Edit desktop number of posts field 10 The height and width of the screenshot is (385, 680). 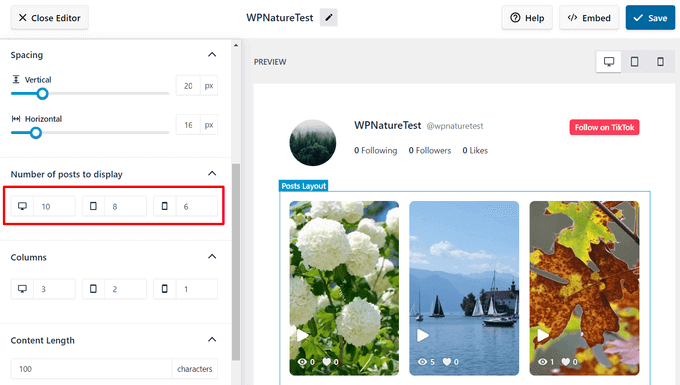tap(55, 206)
